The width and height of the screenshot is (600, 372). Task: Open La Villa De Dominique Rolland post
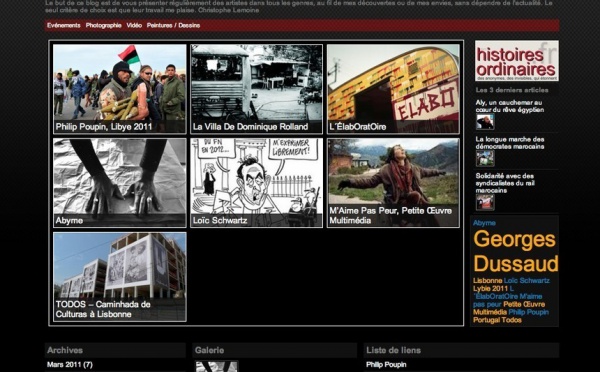[256, 89]
